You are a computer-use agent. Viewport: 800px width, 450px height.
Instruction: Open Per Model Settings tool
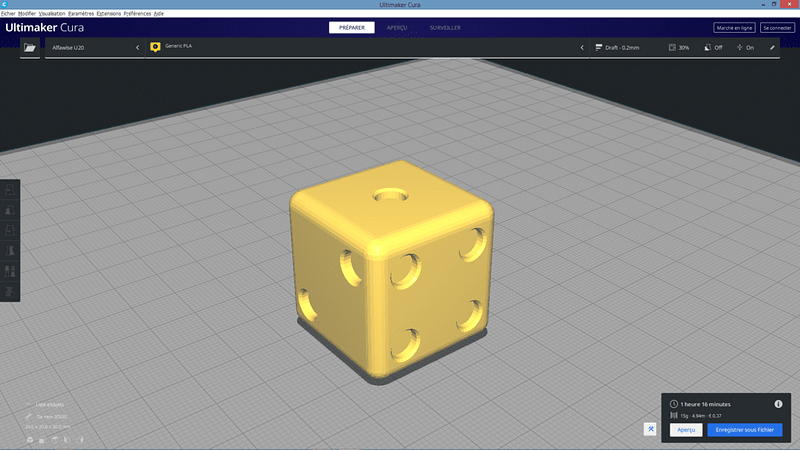pos(10,271)
